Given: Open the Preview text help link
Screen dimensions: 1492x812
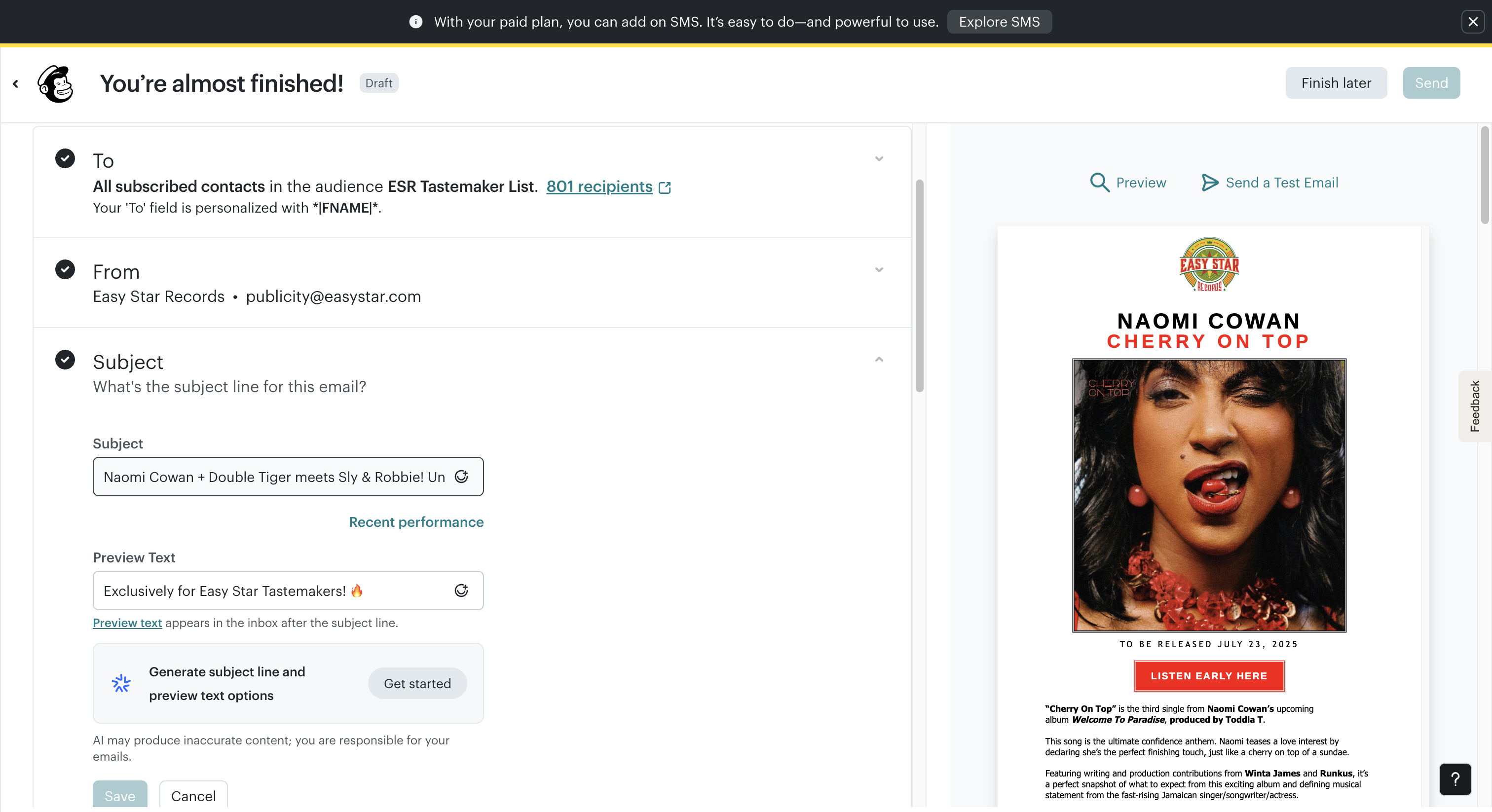Looking at the screenshot, I should click(x=127, y=623).
